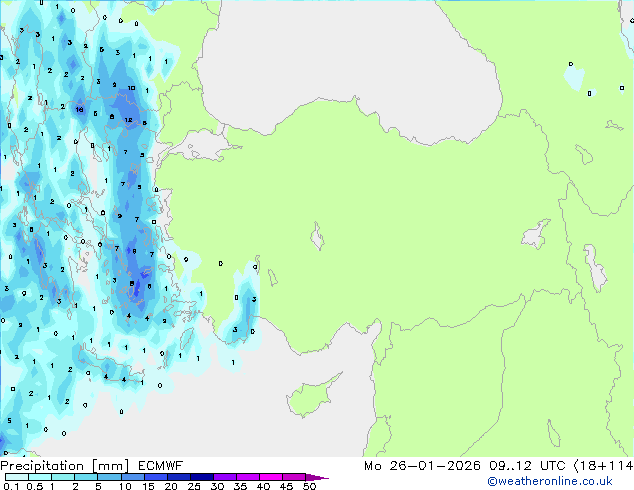Click the 'ECMWF' model label
The image size is (634, 490).
pyautogui.click(x=161, y=466)
